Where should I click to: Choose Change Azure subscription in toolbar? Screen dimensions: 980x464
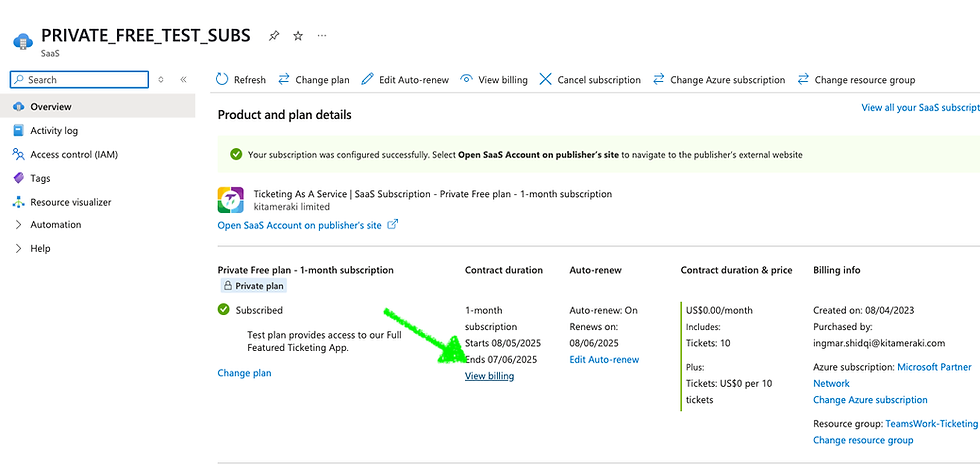coord(719,80)
